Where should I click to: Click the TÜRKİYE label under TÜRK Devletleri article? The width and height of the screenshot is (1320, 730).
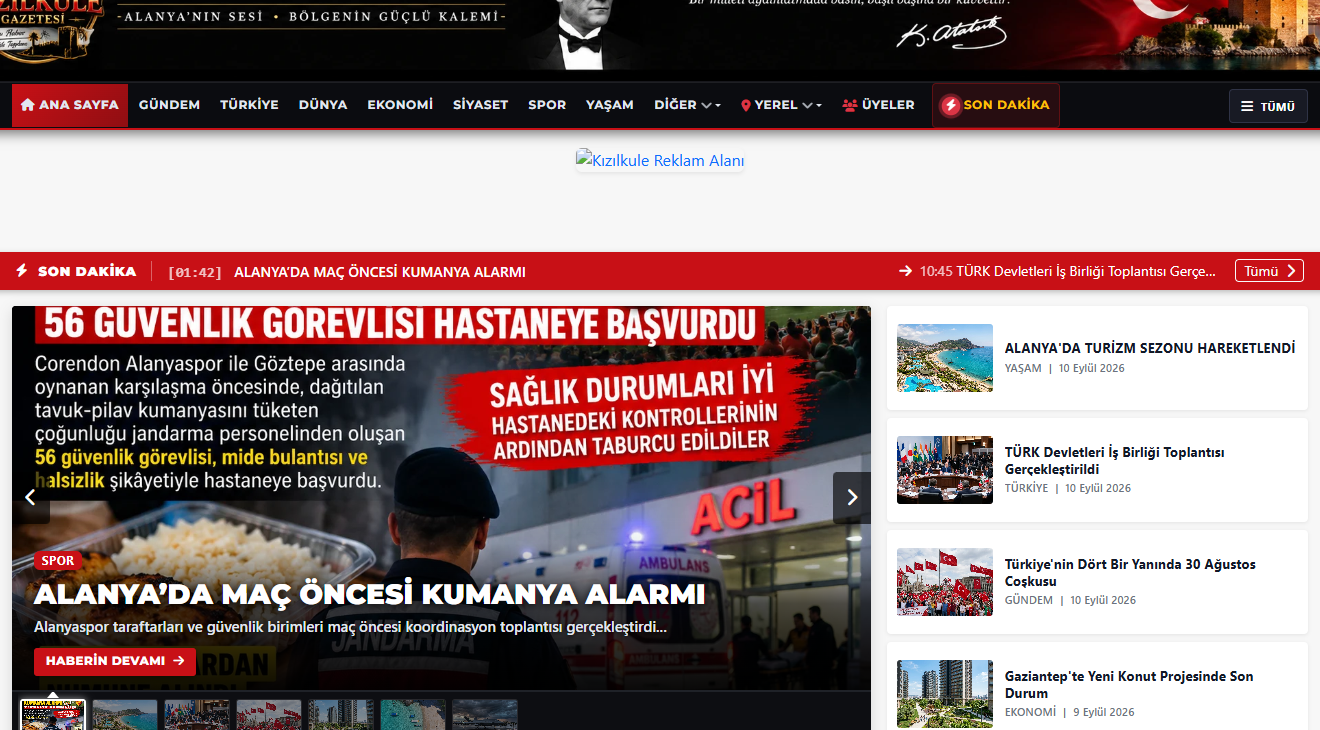[x=1027, y=488]
